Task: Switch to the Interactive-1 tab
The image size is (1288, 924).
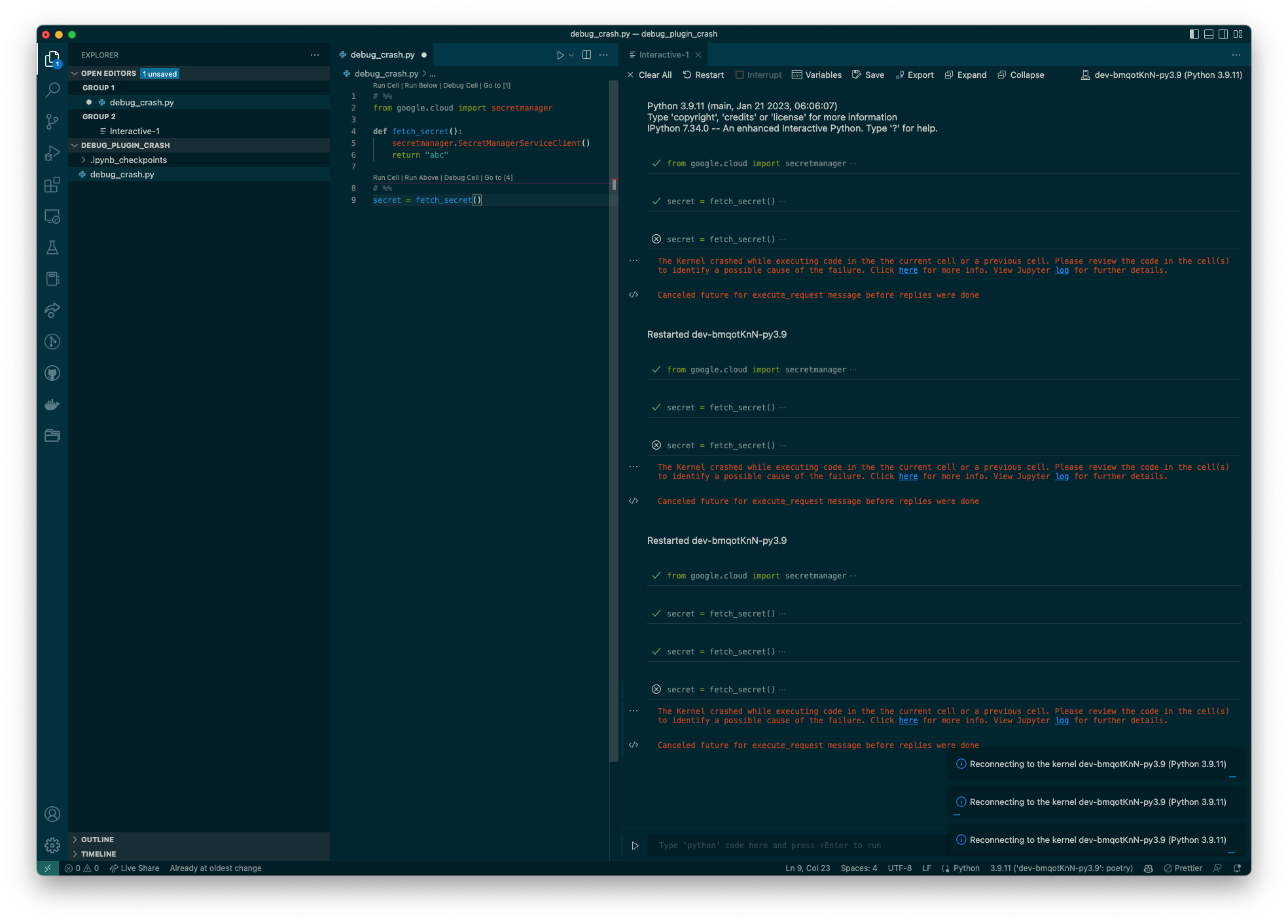Action: [663, 54]
